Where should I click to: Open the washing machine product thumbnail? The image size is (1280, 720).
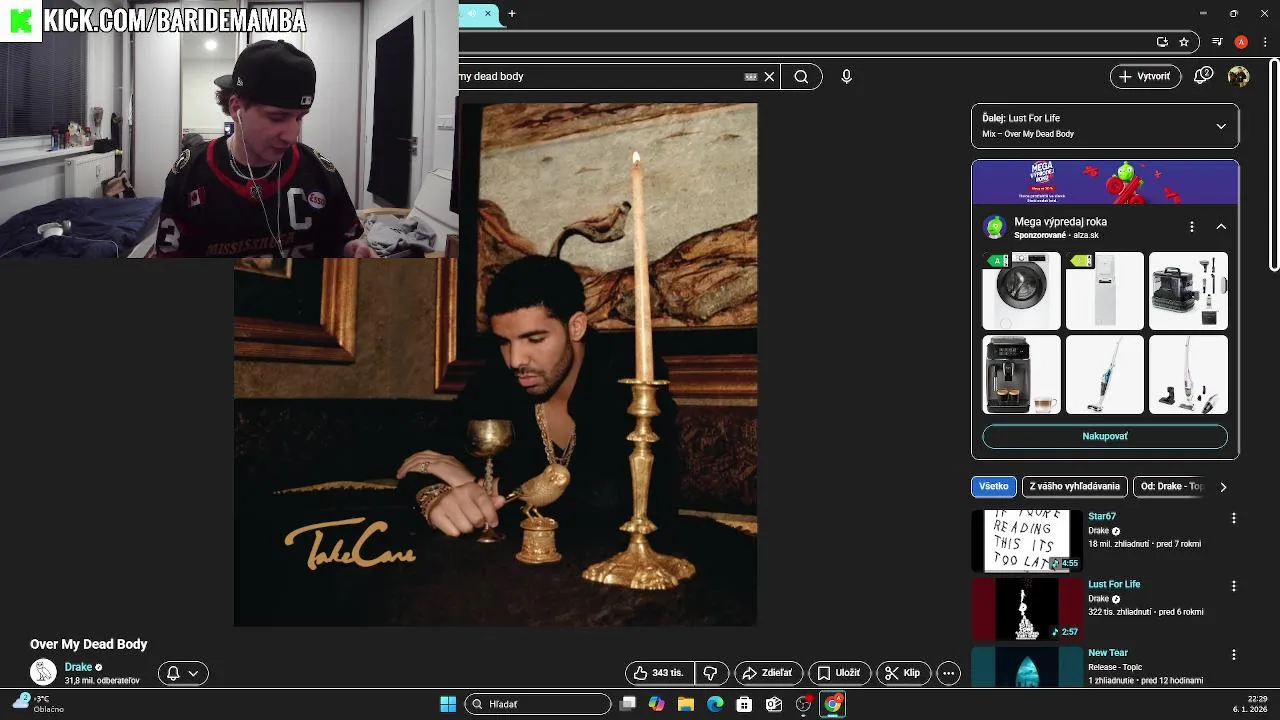pyautogui.click(x=1021, y=291)
